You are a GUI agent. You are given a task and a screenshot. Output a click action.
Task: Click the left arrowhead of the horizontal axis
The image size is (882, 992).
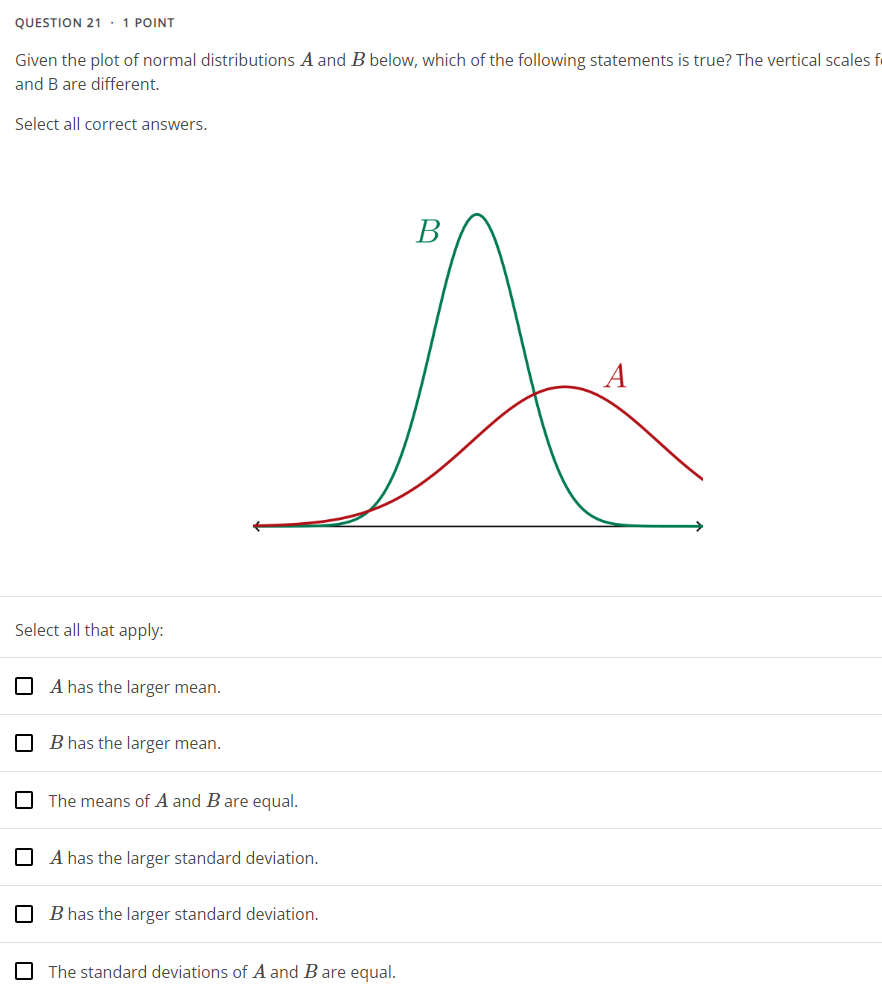[256, 526]
